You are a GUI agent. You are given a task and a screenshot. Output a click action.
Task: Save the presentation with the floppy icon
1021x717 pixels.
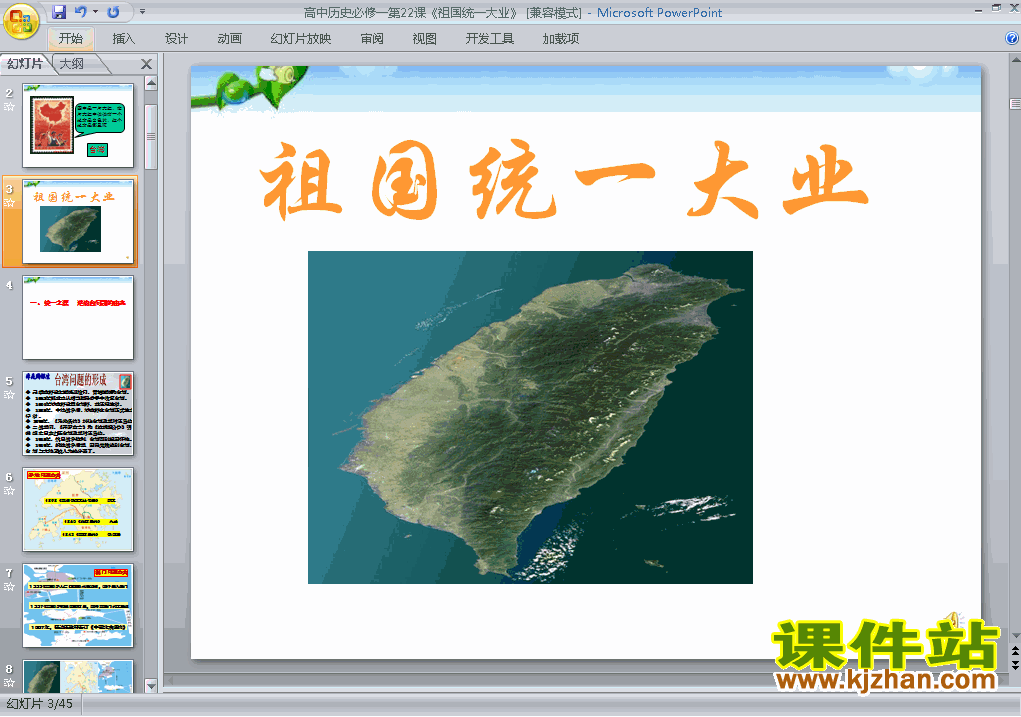point(59,12)
